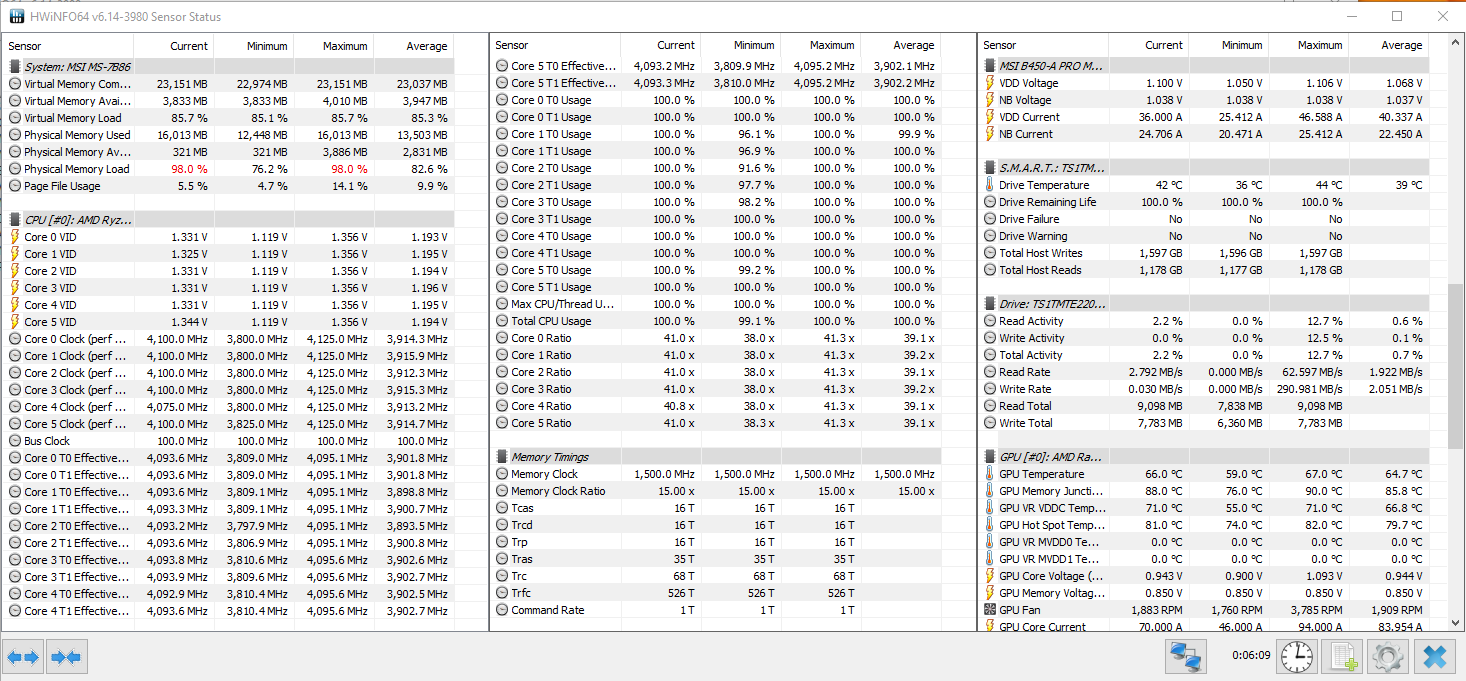Click the Maximum column header in middle pane
This screenshot has height=681, width=1466.
pyautogui.click(x=821, y=46)
